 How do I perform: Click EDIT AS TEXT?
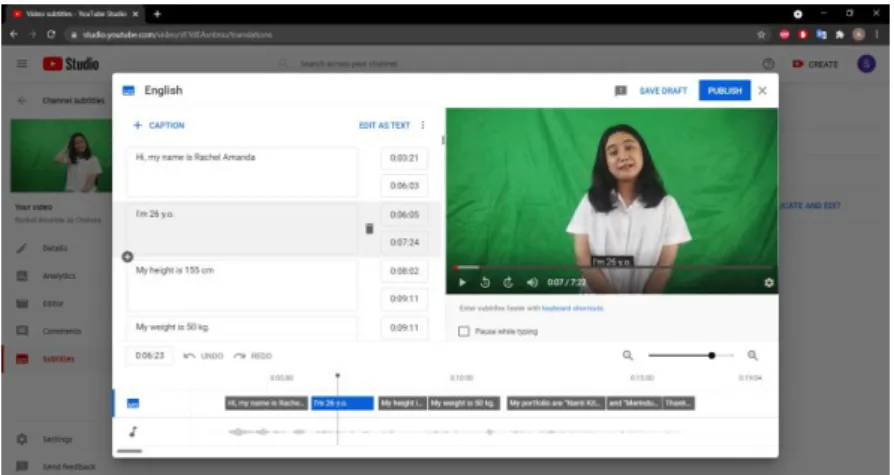pyautogui.click(x=384, y=125)
